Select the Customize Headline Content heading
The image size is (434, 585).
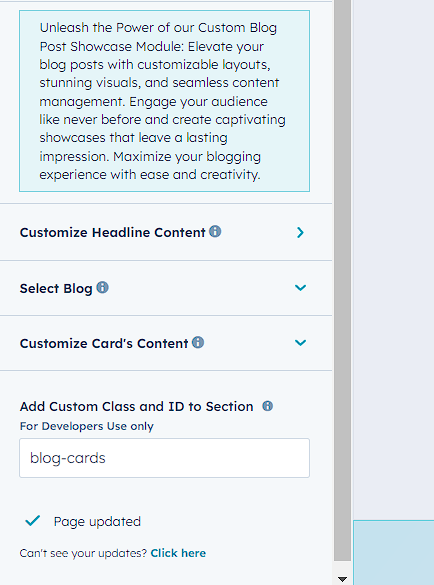coord(112,232)
